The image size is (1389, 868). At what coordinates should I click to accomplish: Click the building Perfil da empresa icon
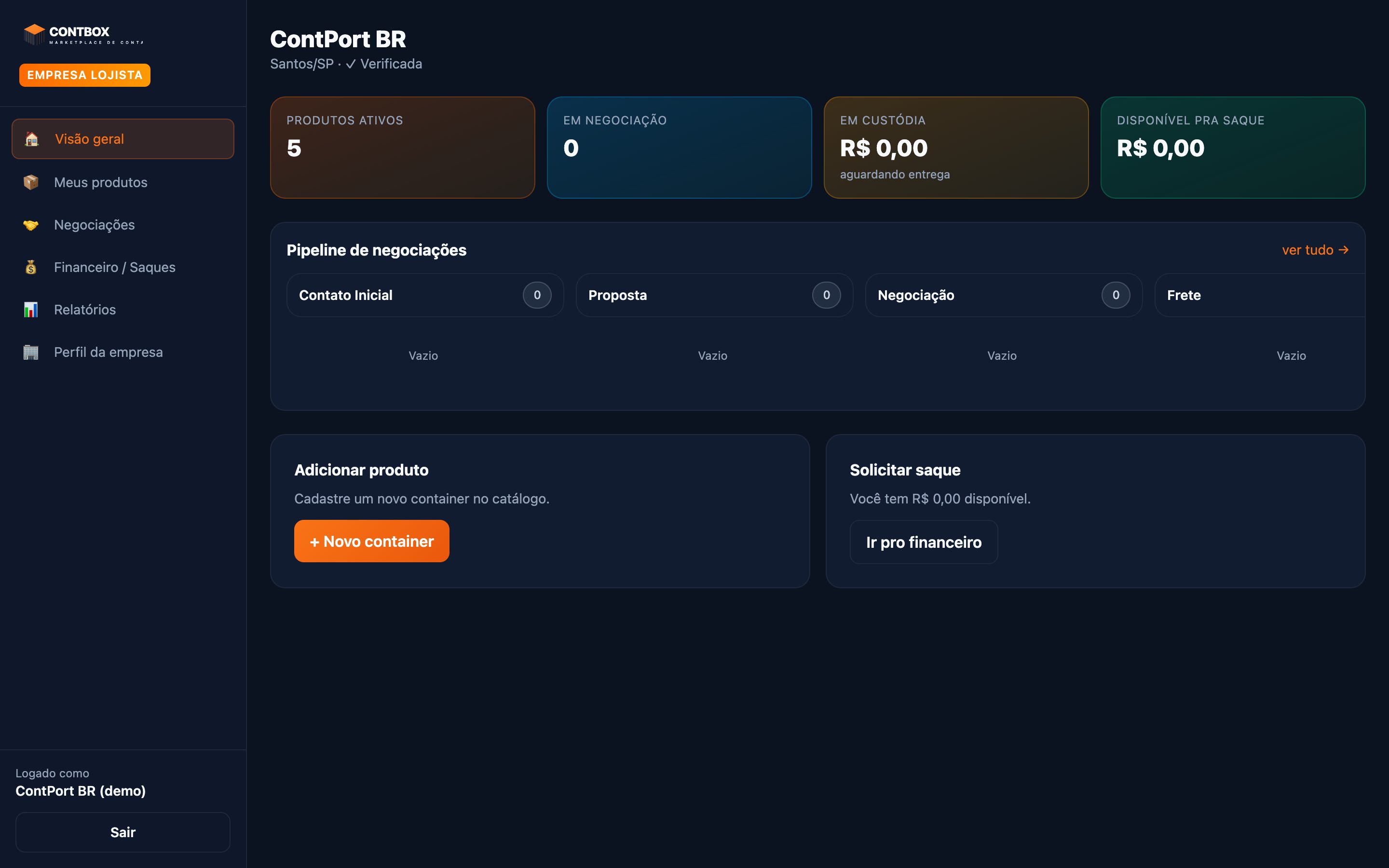31,353
